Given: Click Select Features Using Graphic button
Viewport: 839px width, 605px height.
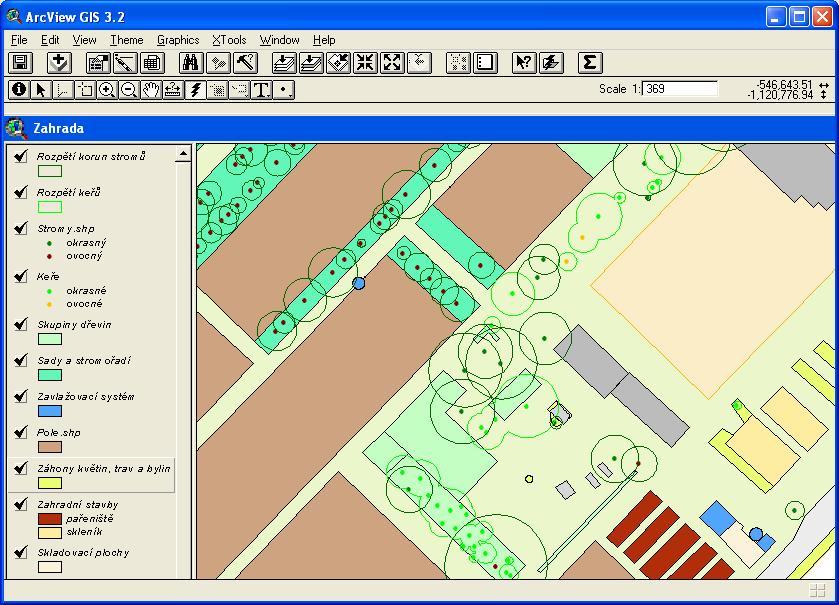Looking at the screenshot, I should pos(459,63).
